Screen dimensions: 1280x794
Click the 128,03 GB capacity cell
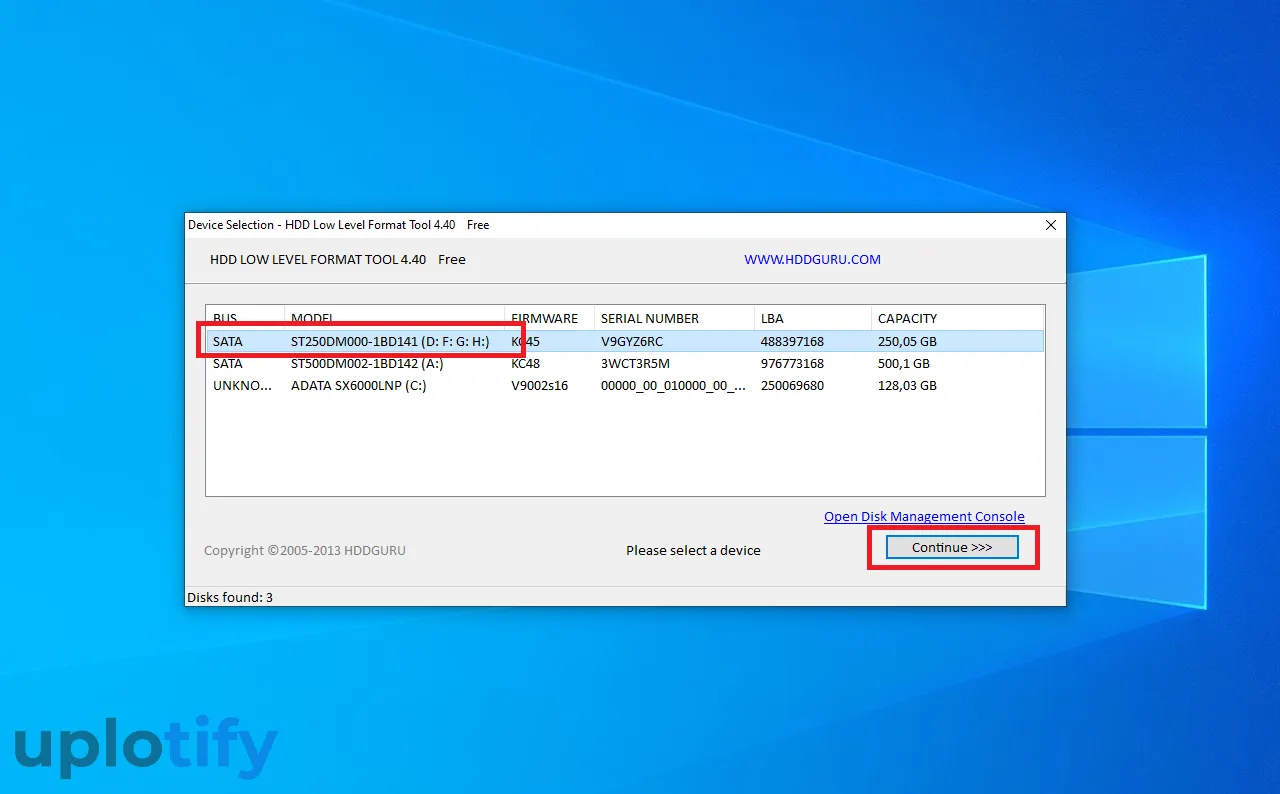[x=907, y=385]
